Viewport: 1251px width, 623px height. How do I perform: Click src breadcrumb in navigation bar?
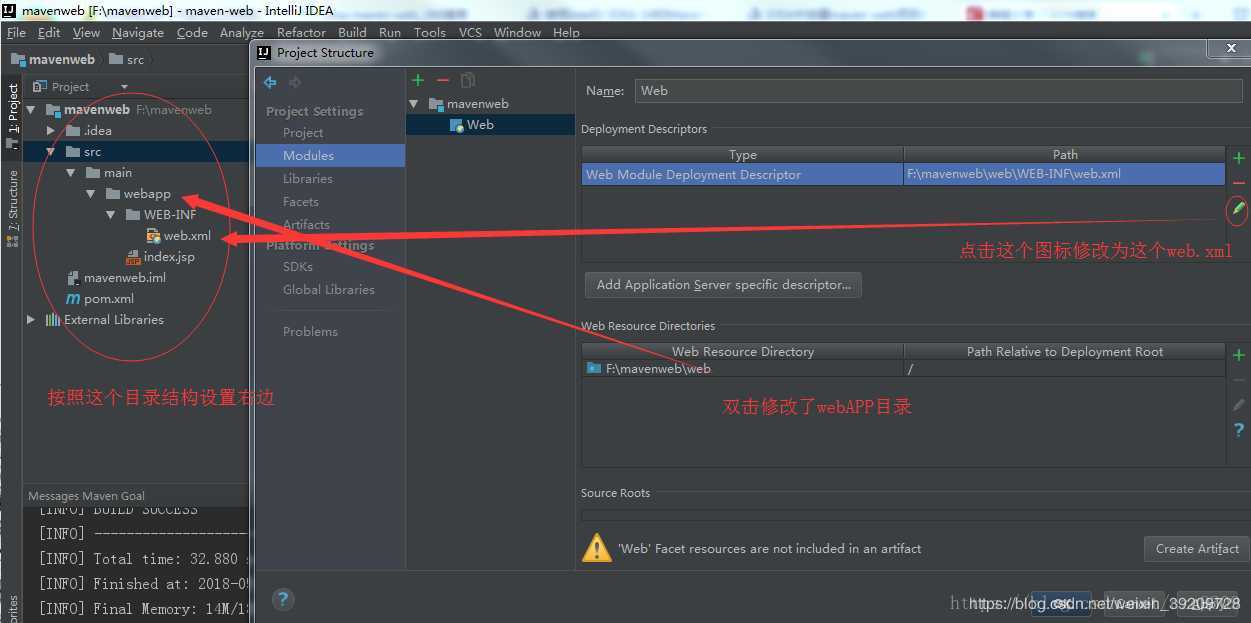click(x=127, y=59)
